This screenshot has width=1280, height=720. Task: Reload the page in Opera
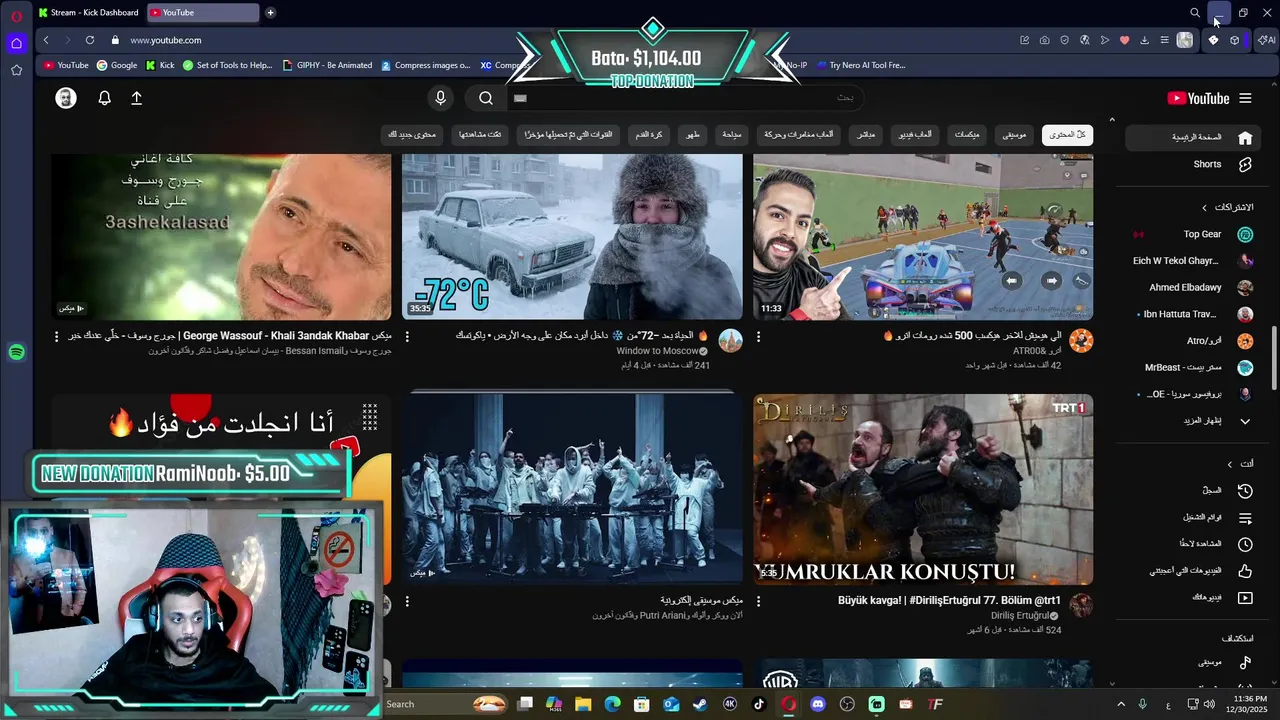(x=90, y=40)
